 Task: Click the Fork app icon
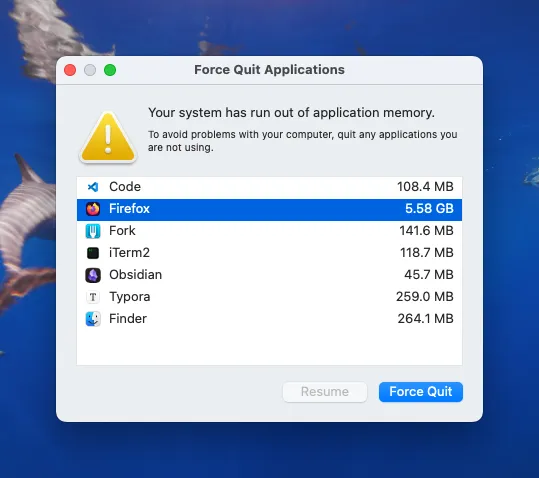tap(93, 231)
